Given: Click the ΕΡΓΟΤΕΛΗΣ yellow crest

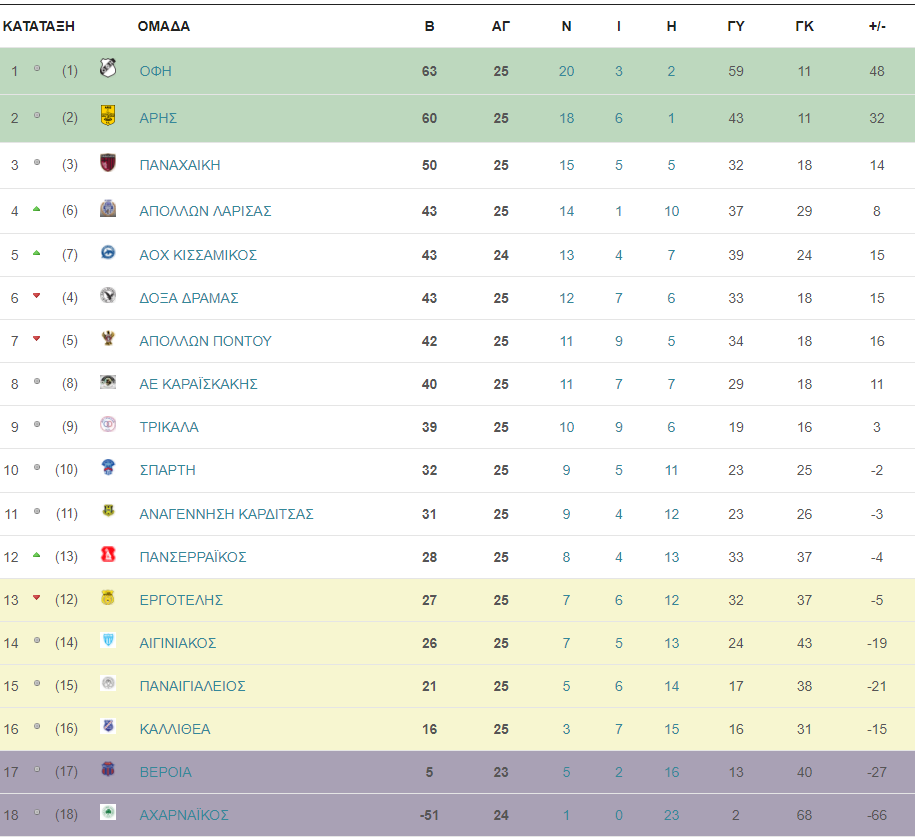Looking at the screenshot, I should point(108,597).
